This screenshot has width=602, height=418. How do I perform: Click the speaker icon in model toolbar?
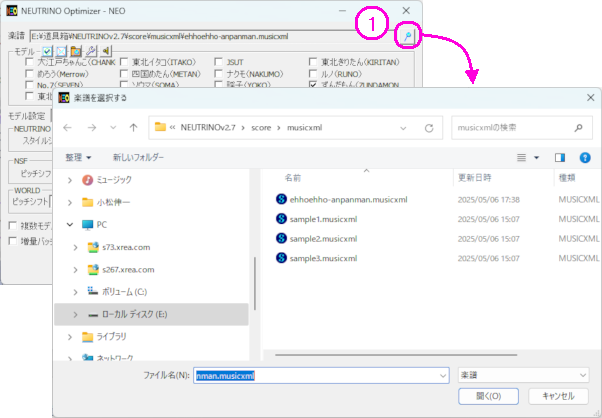click(106, 51)
